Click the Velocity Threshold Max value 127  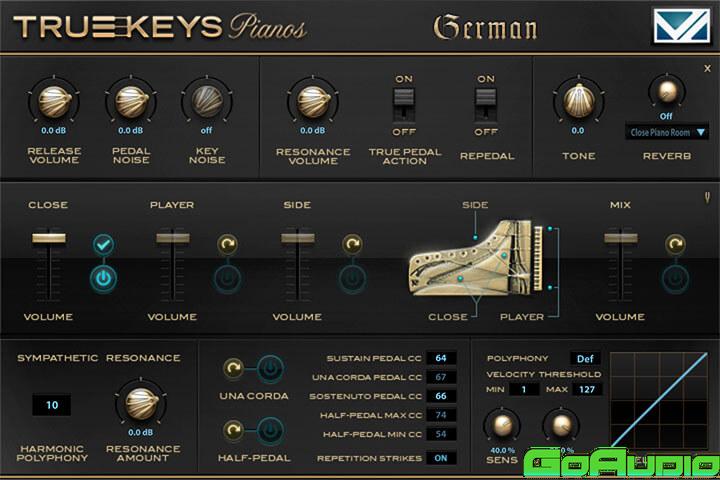pyautogui.click(x=587, y=390)
